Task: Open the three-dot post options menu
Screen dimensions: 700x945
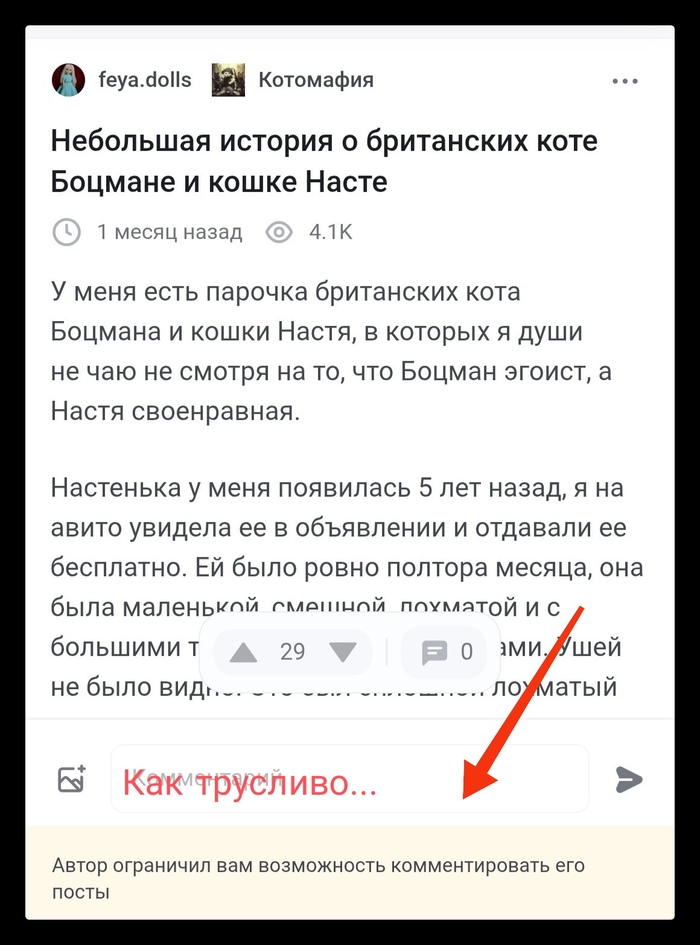Action: tap(625, 81)
